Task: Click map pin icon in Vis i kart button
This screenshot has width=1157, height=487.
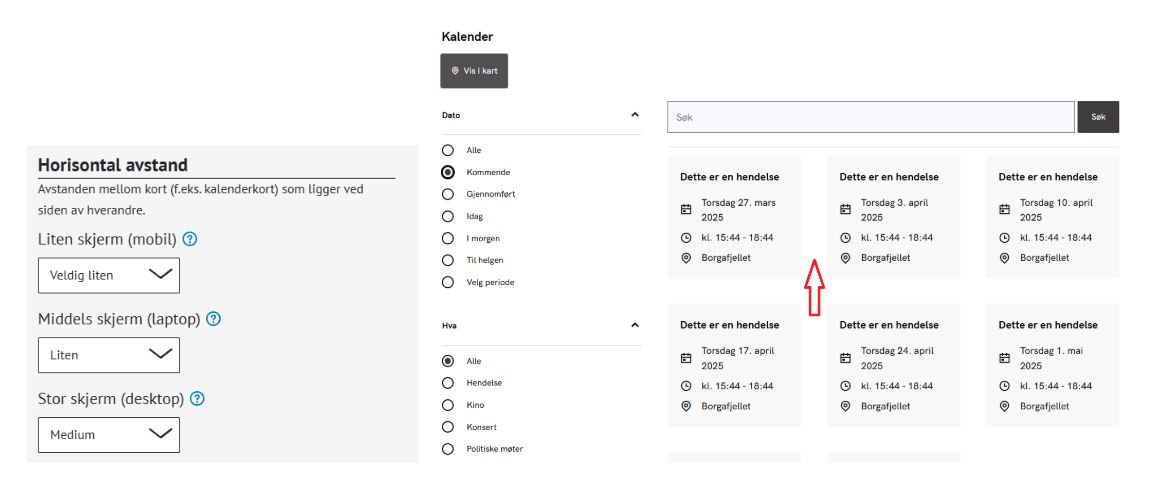Action: coord(455,71)
